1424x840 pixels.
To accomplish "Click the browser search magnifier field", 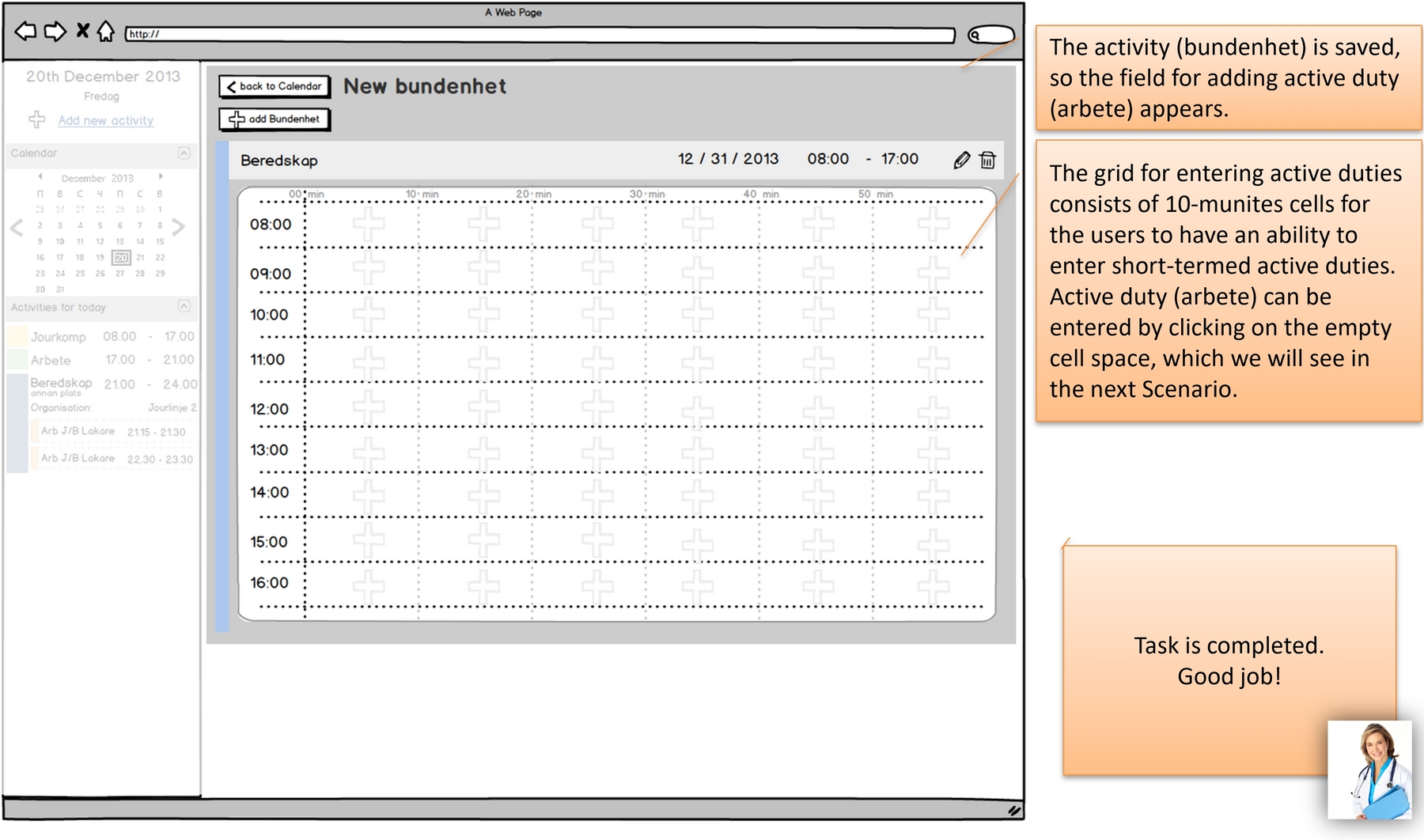I will [990, 35].
